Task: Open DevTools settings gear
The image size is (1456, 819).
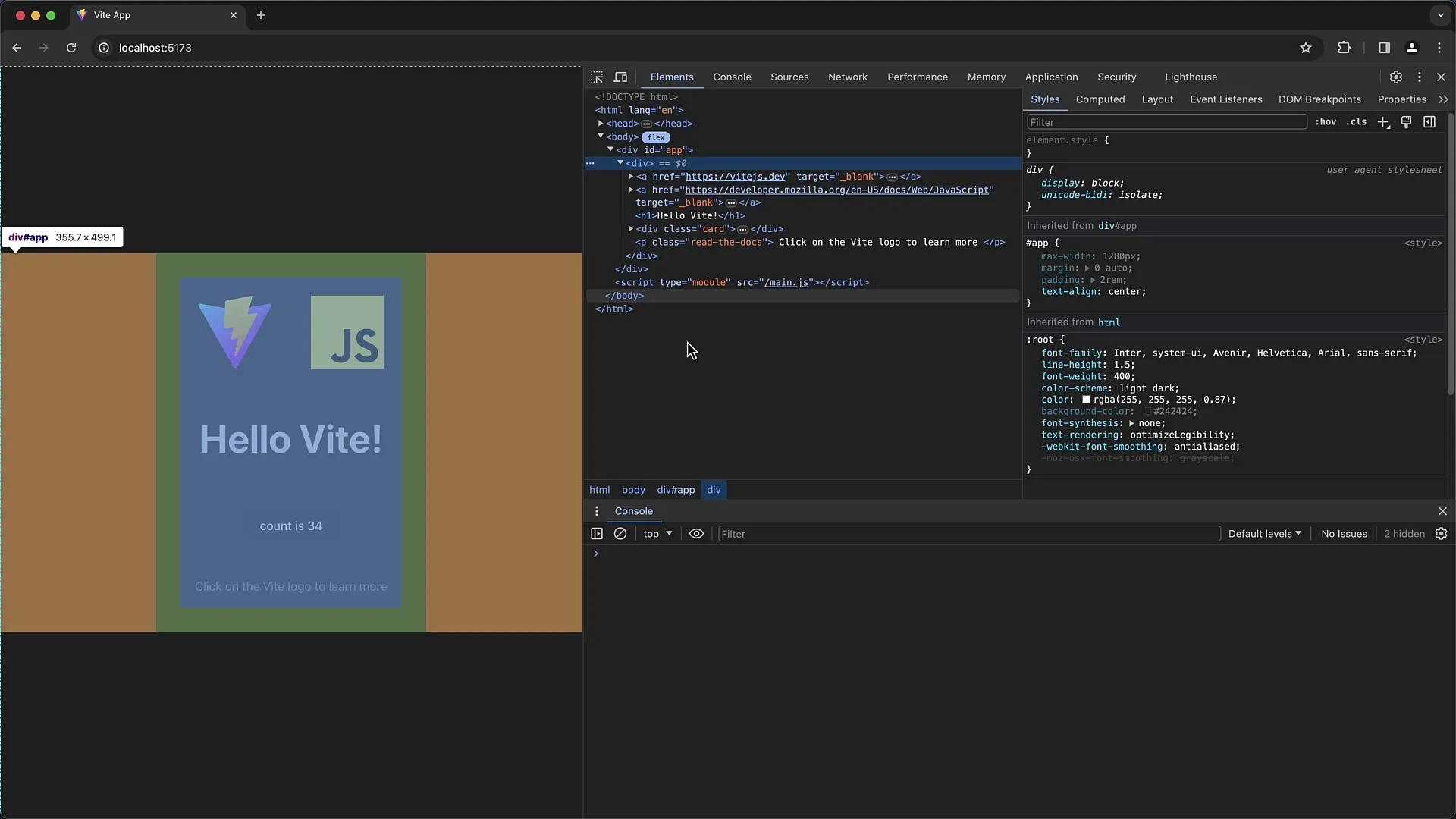Action: click(1395, 77)
